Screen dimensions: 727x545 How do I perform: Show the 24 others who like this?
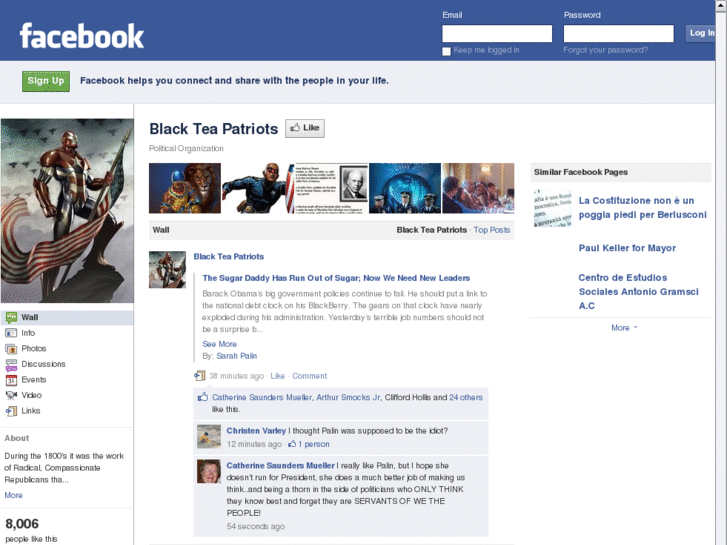pos(466,398)
